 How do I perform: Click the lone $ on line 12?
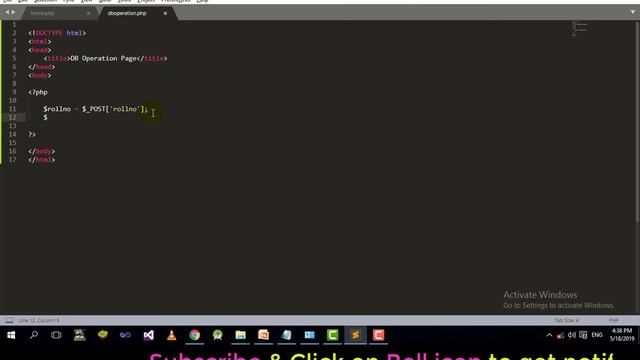click(x=45, y=118)
